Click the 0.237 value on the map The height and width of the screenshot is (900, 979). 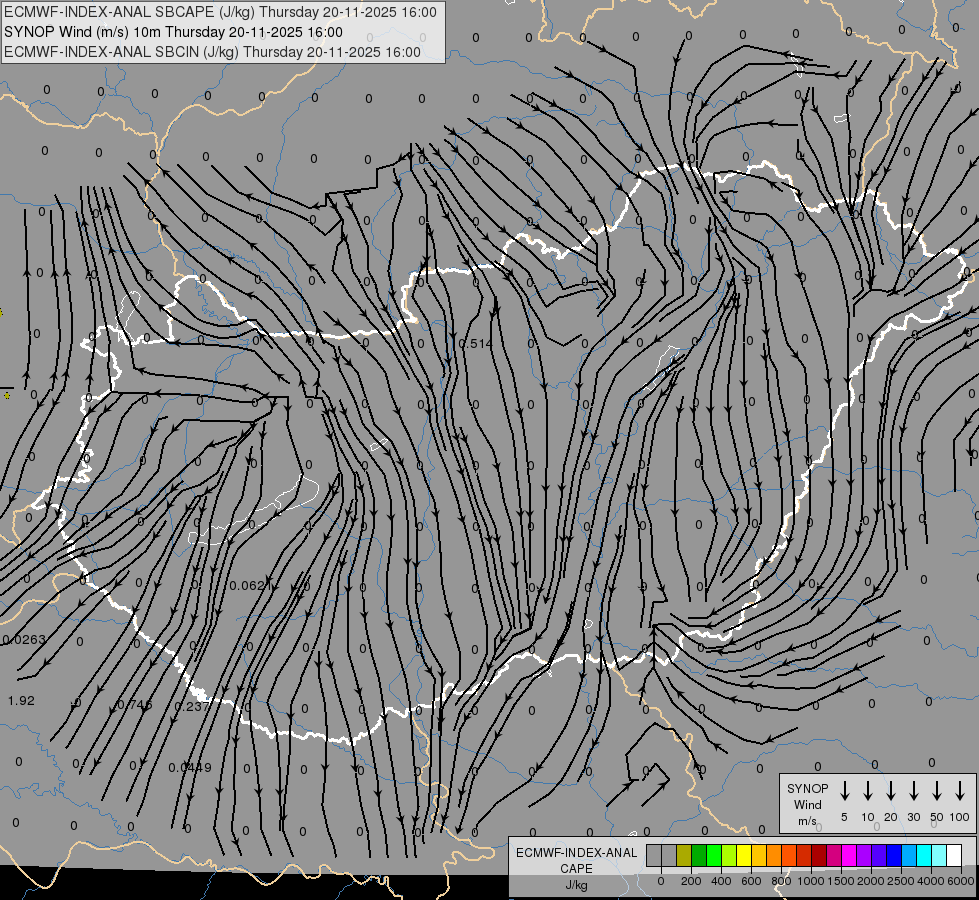[192, 706]
